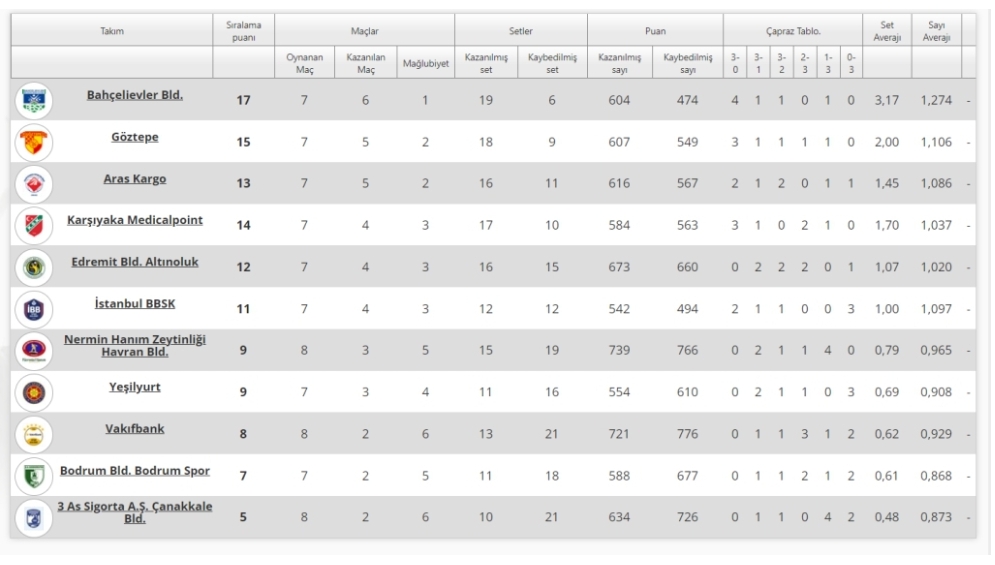Click the 3 As Sigorta Çanakkale logo
Viewport: 995px width, 565px height.
tap(34, 517)
